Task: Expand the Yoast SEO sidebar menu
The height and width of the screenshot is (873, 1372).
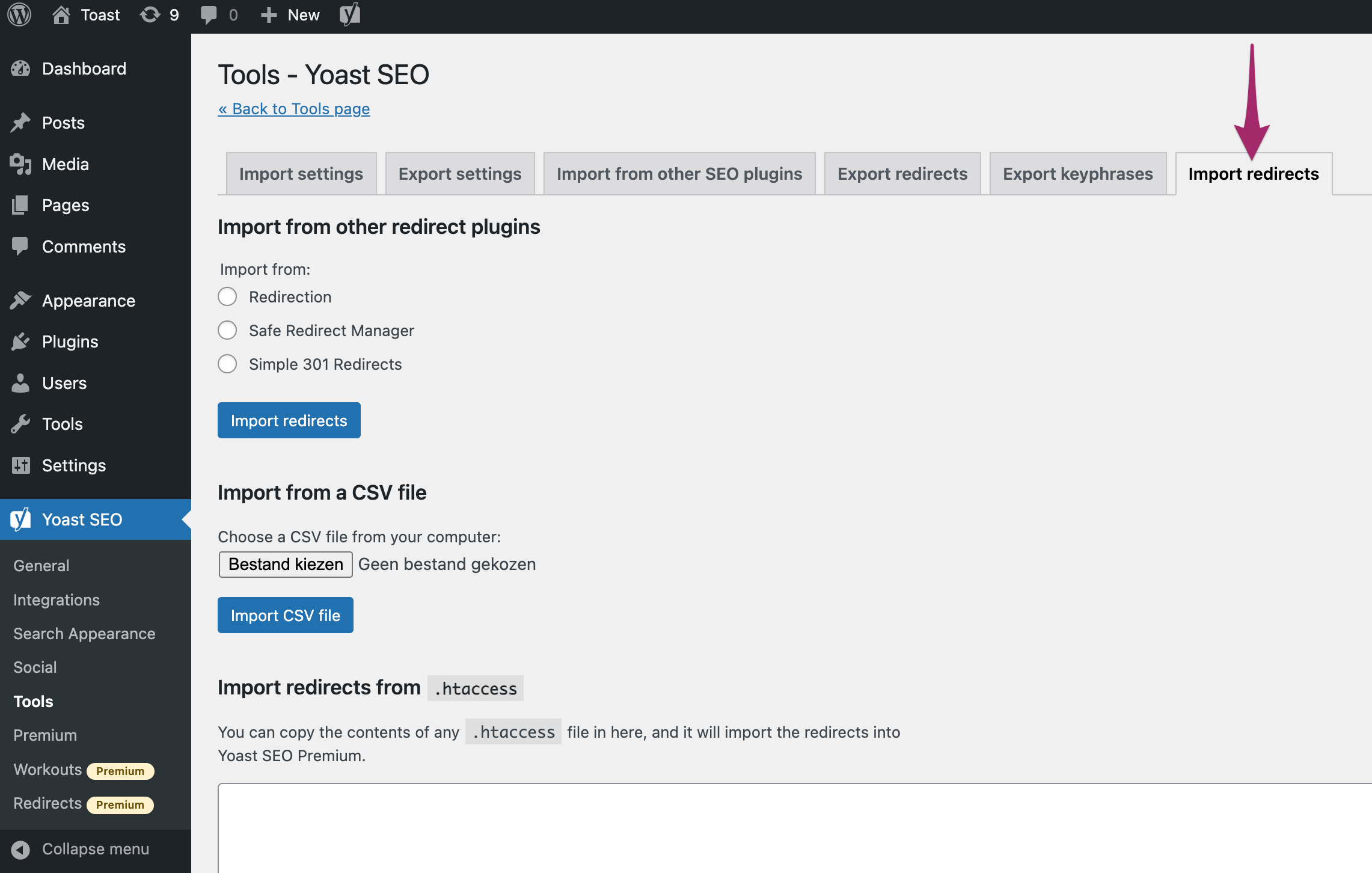Action: point(82,519)
